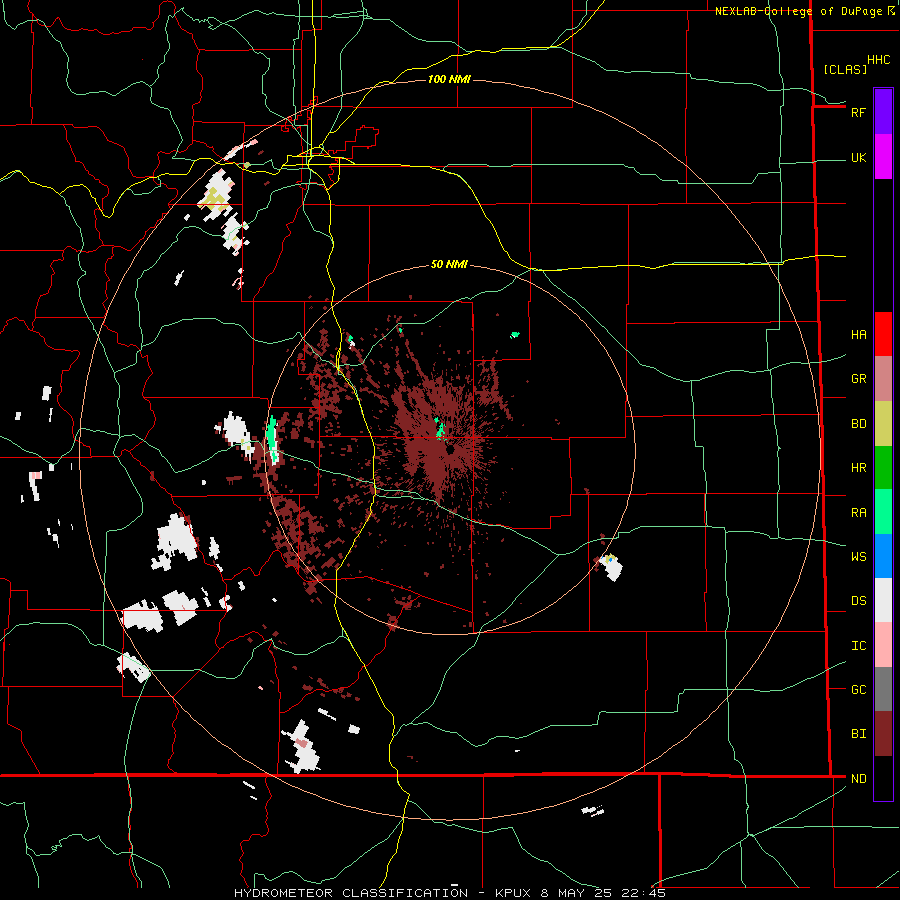Click the small green rain echo near radar center
Viewport: 900px width, 900px height.
[x=439, y=428]
